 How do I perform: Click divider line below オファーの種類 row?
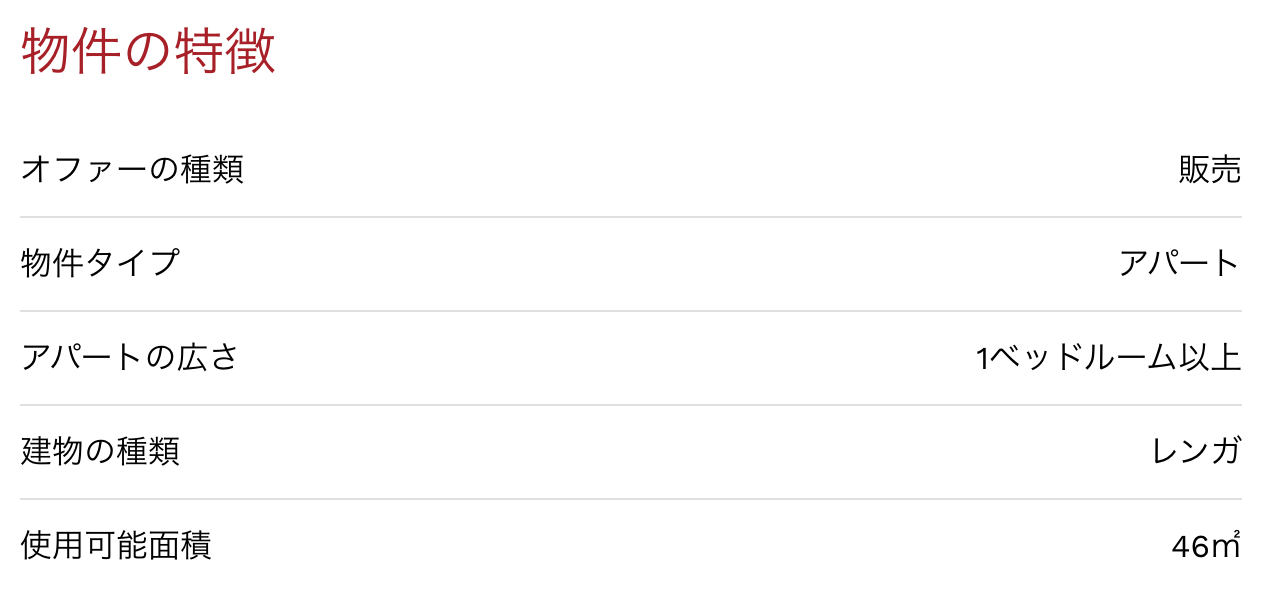point(630,217)
